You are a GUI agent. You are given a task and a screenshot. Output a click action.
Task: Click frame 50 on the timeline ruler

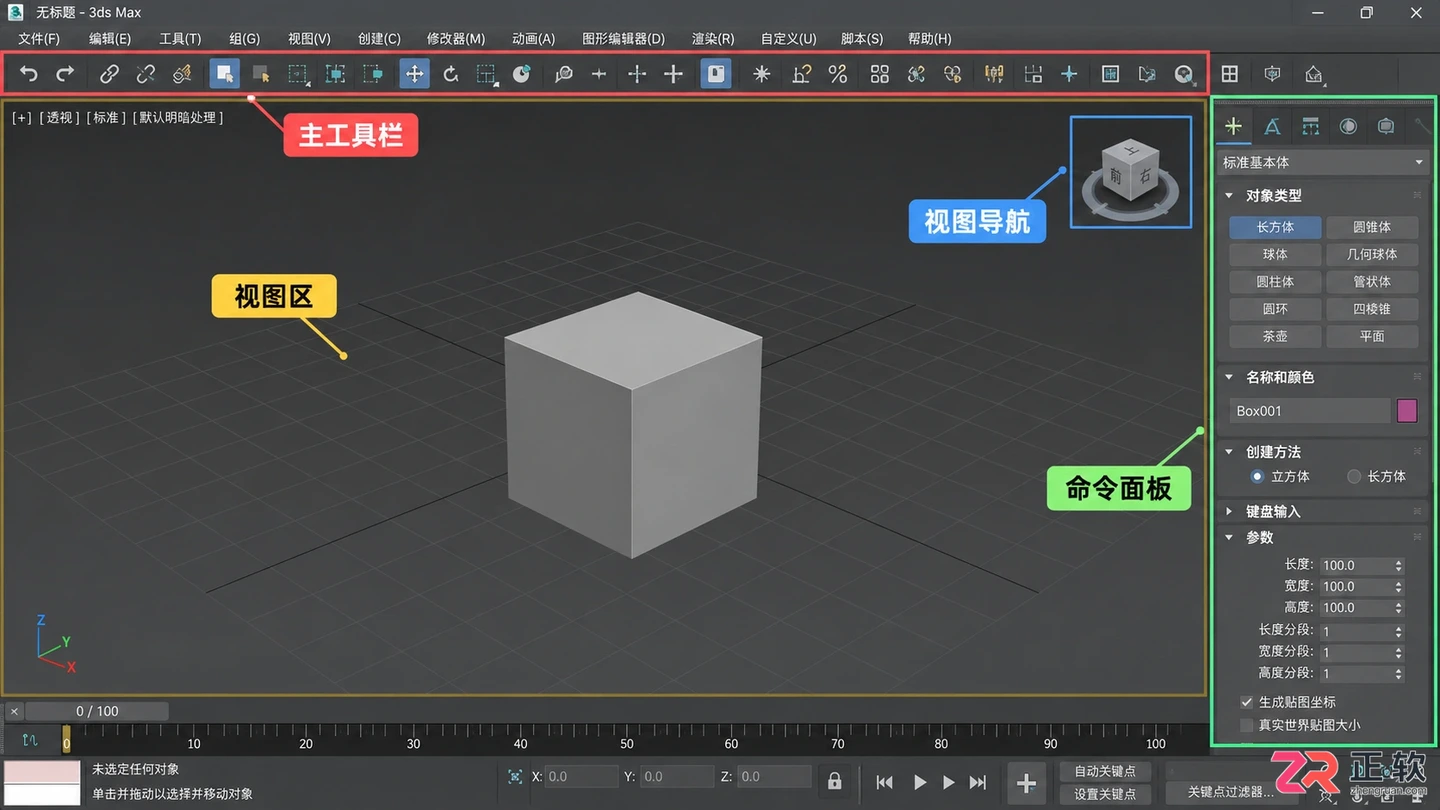(626, 742)
